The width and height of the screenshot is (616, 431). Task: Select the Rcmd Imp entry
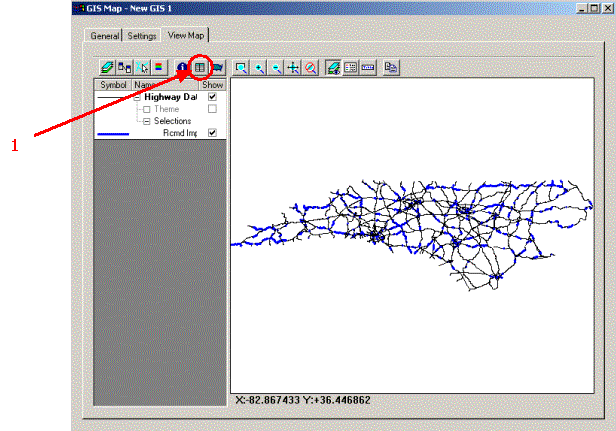click(180, 133)
